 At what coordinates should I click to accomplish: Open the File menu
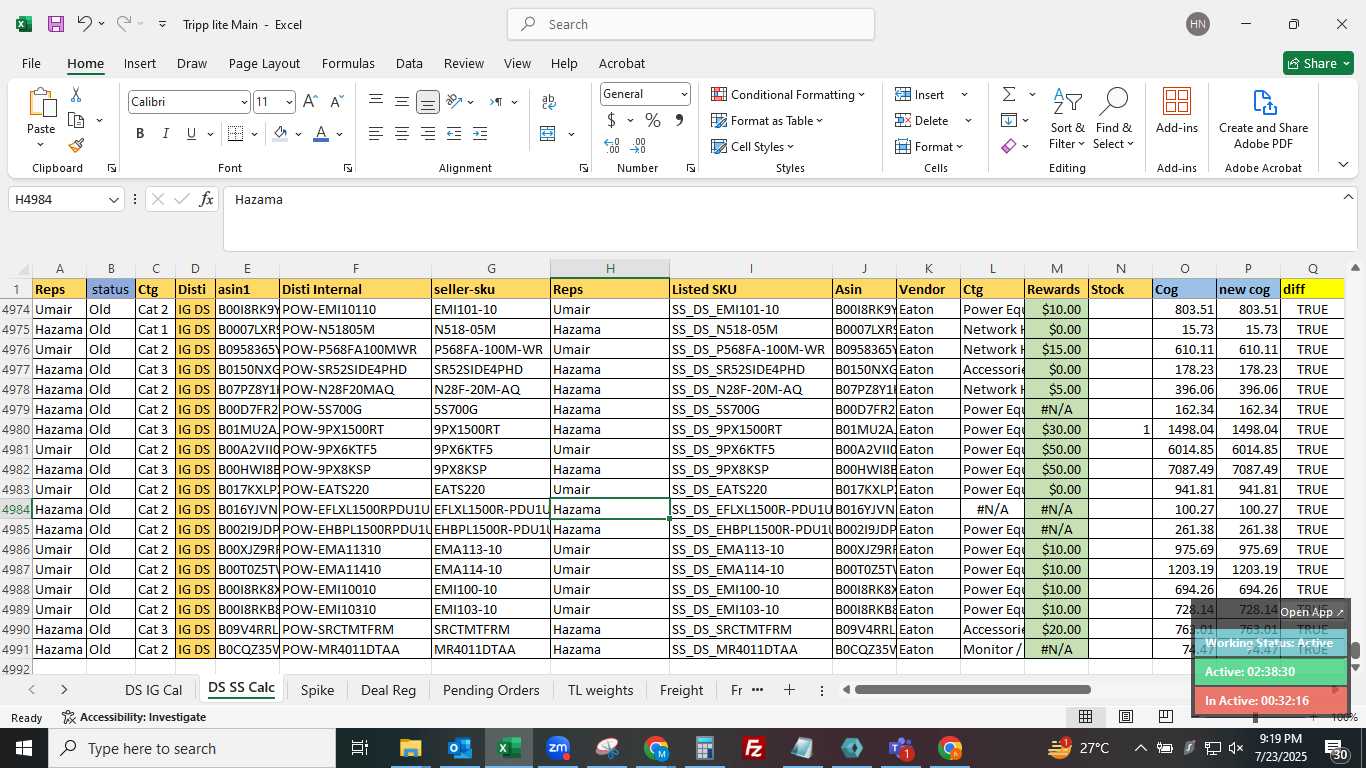31,63
